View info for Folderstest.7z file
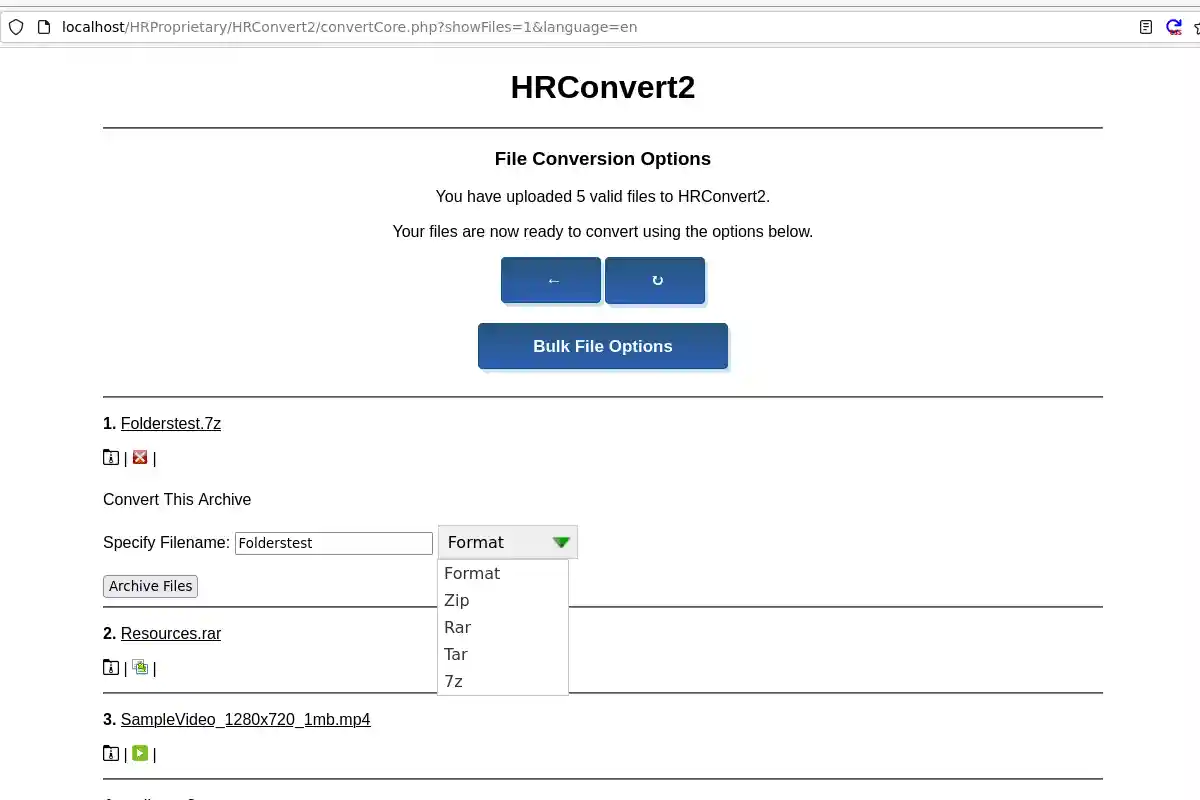The height and width of the screenshot is (800, 1200). [110, 457]
